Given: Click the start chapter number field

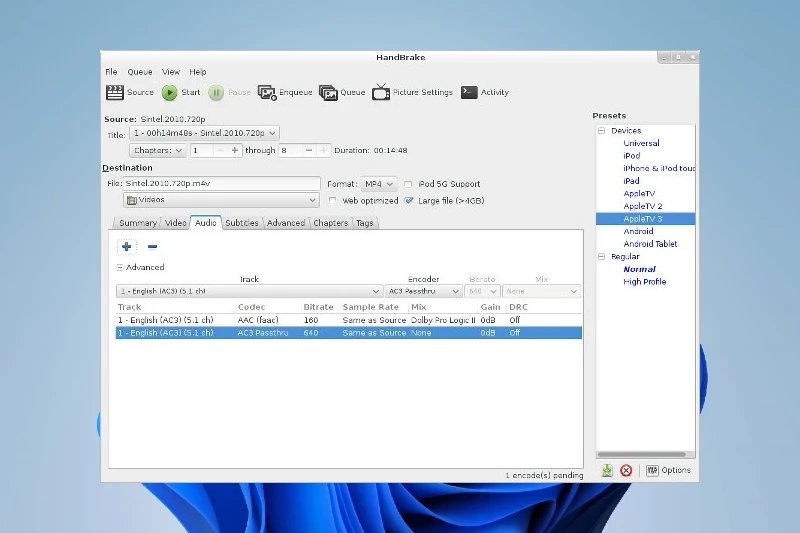Looking at the screenshot, I should click(x=202, y=150).
